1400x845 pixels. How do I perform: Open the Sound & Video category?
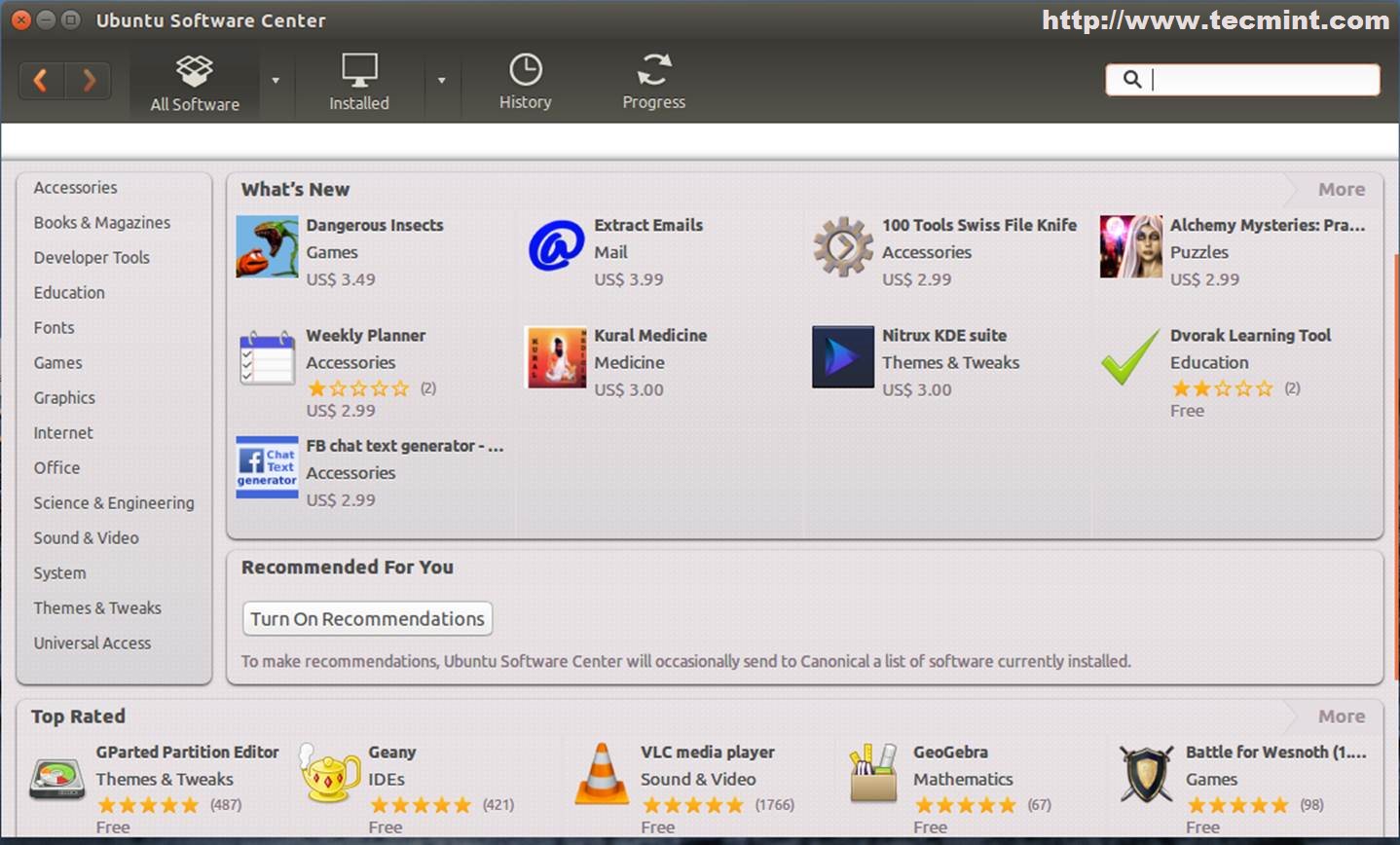(x=86, y=538)
